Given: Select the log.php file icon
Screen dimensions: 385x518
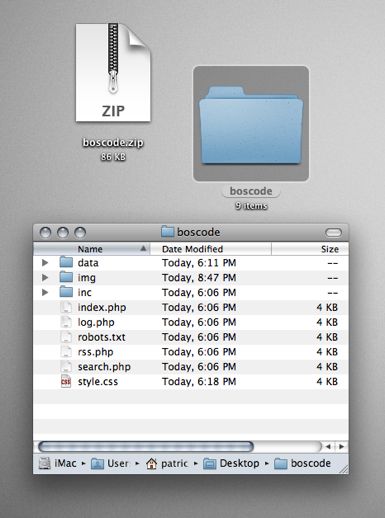Looking at the screenshot, I should [66, 322].
